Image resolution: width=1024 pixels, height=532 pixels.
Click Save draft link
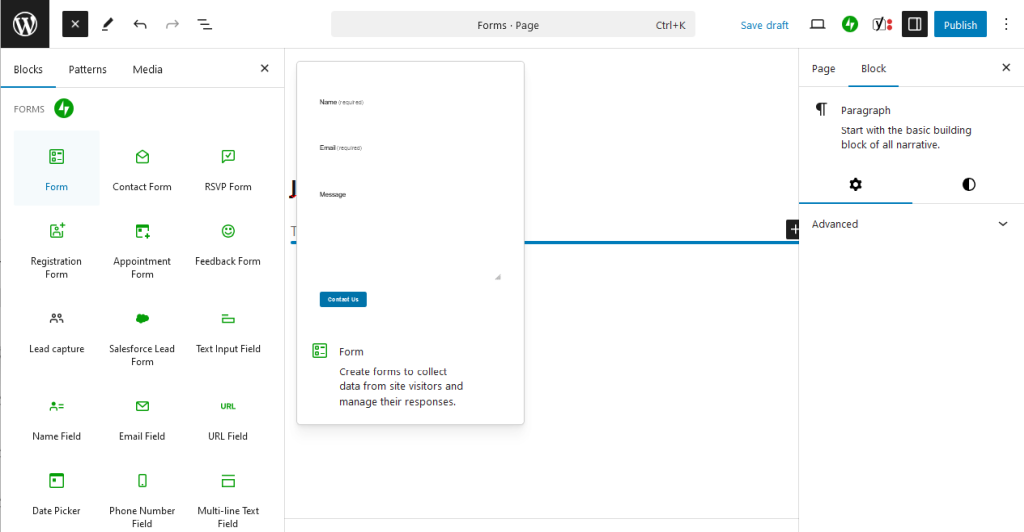(x=764, y=25)
